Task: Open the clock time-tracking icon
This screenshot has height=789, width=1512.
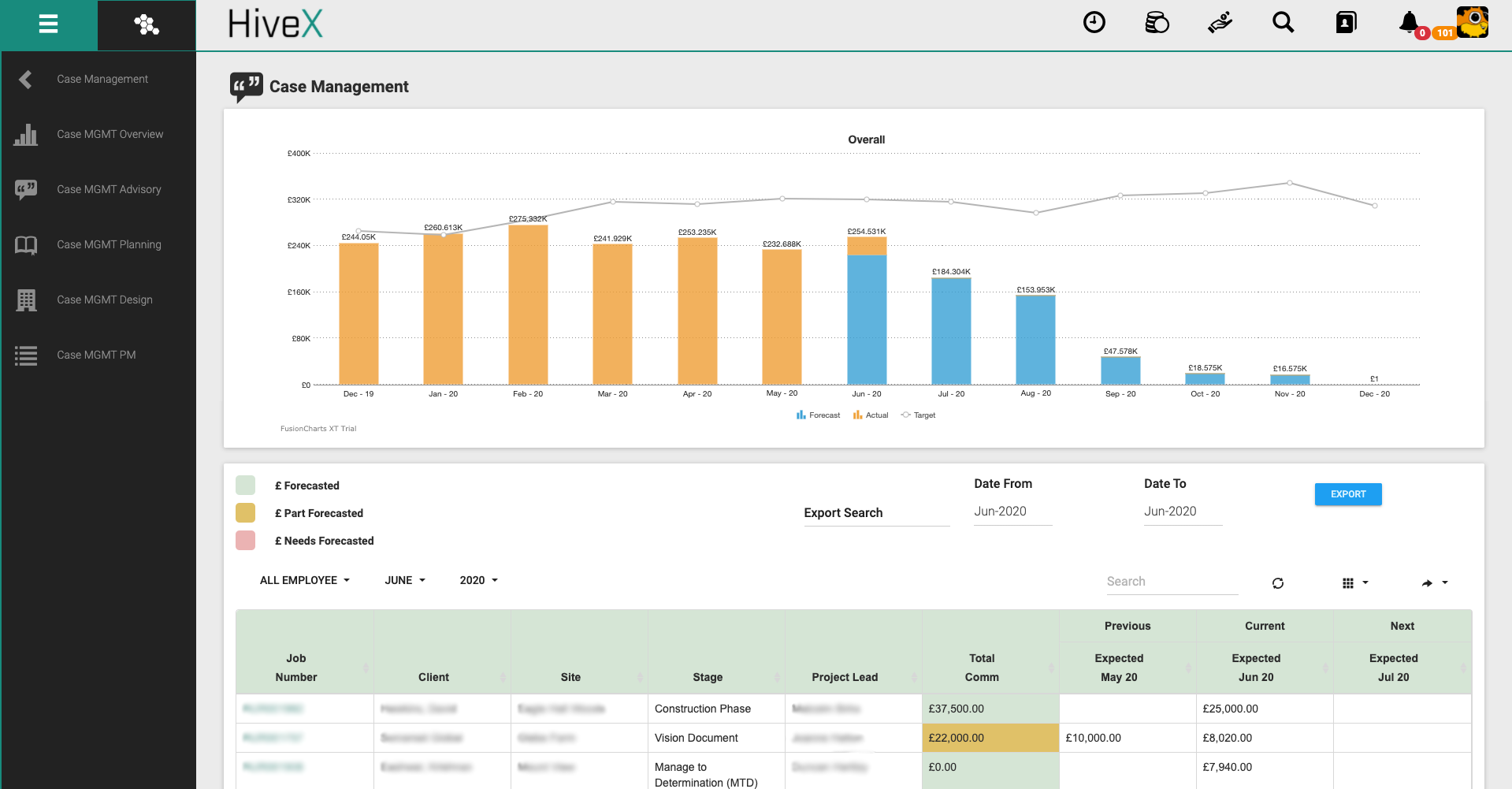Action: coord(1094,23)
